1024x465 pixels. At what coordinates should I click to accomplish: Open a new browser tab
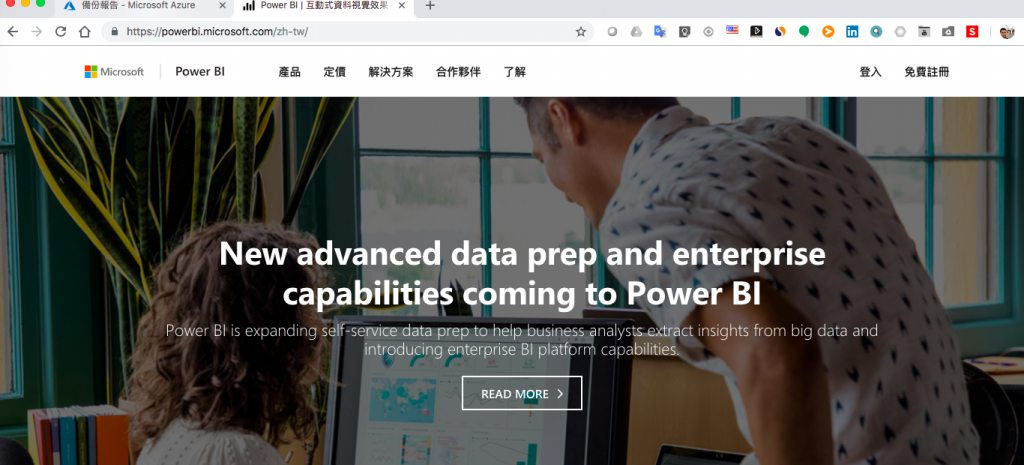pyautogui.click(x=430, y=6)
